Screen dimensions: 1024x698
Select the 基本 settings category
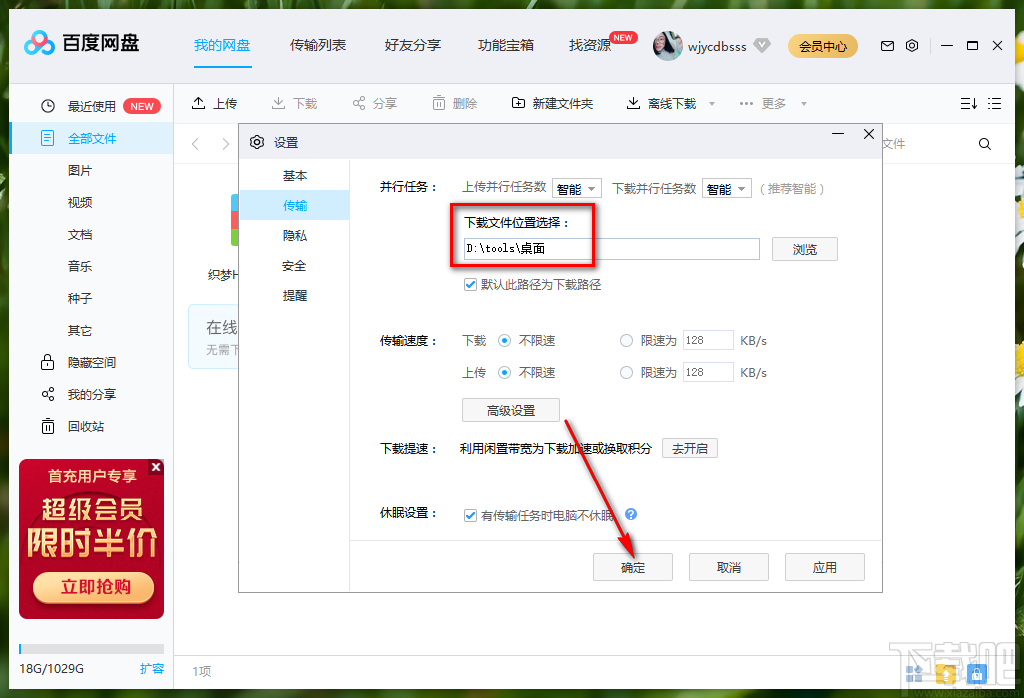(295, 175)
